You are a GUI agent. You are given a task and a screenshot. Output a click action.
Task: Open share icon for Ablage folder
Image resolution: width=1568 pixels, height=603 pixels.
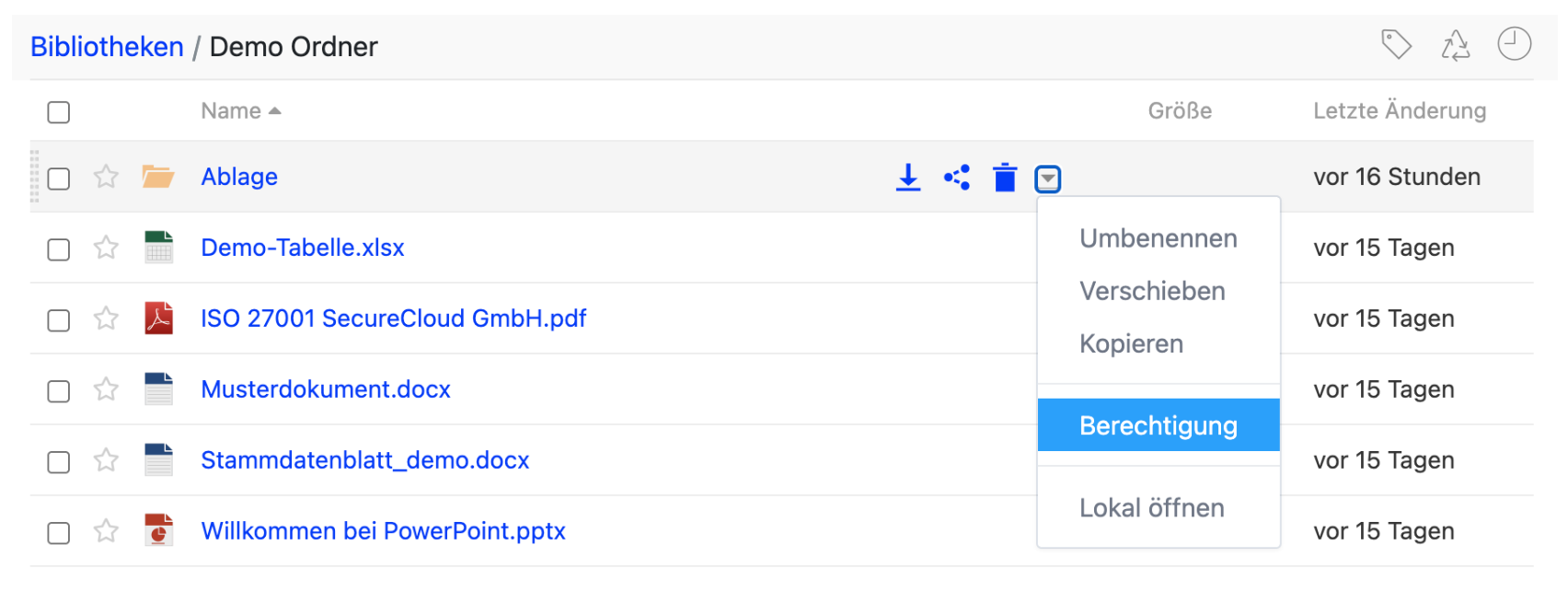[x=957, y=177]
